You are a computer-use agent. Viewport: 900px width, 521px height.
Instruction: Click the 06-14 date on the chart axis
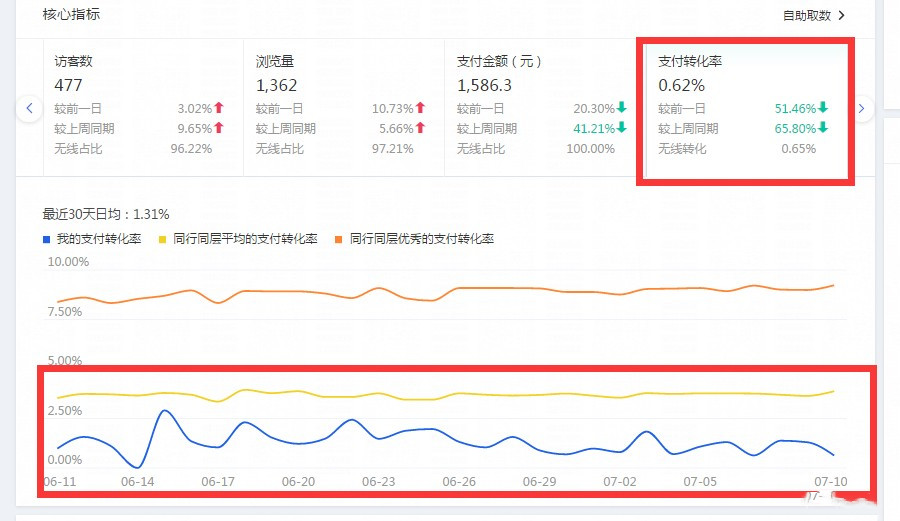coord(138,482)
